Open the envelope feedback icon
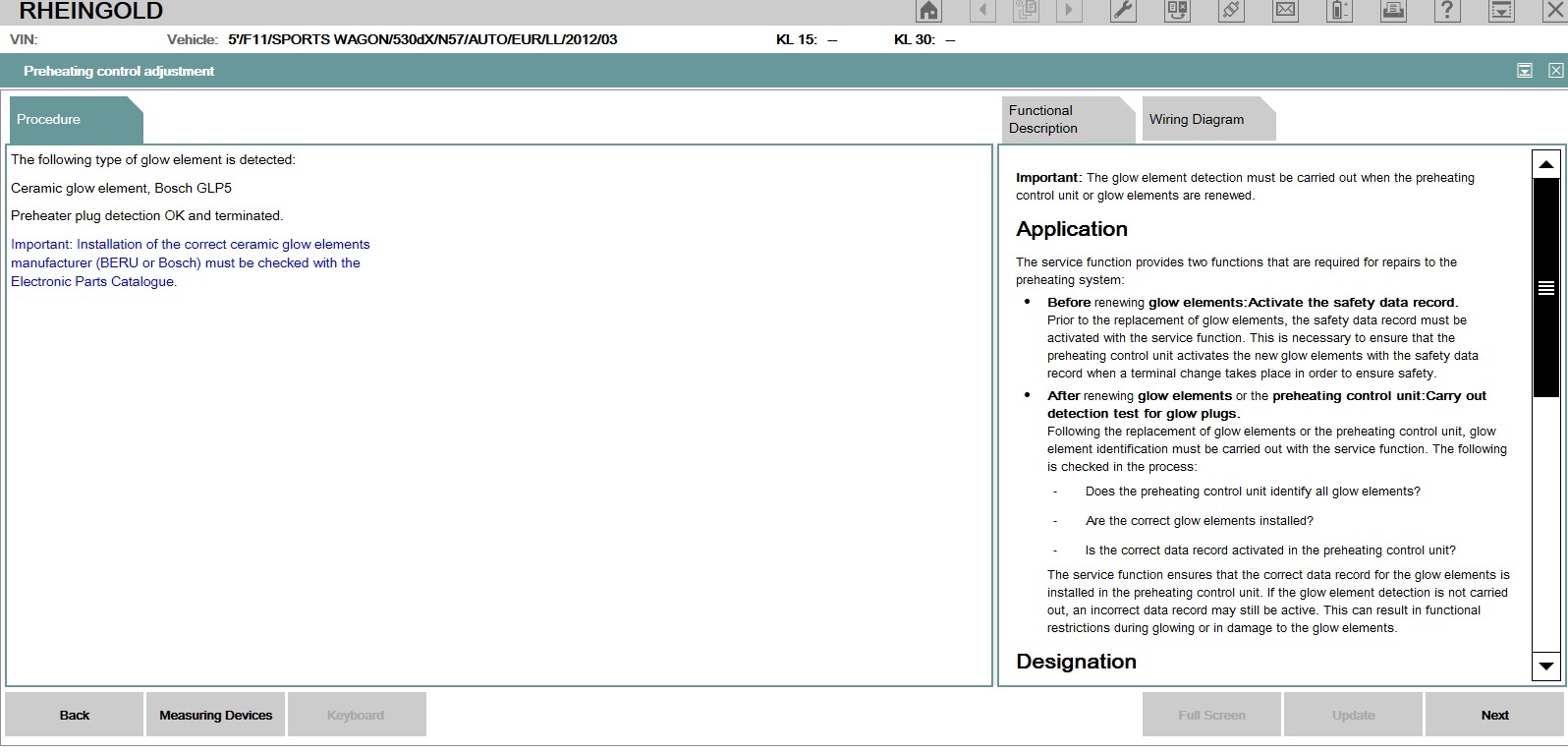The width and height of the screenshot is (1568, 753). (x=1285, y=11)
